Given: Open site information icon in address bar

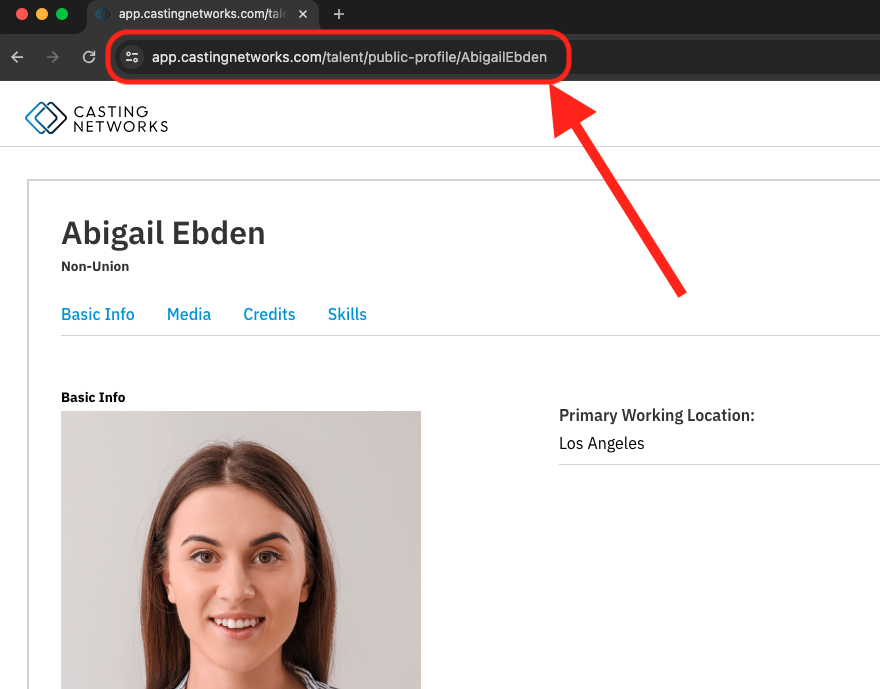Looking at the screenshot, I should click(132, 57).
